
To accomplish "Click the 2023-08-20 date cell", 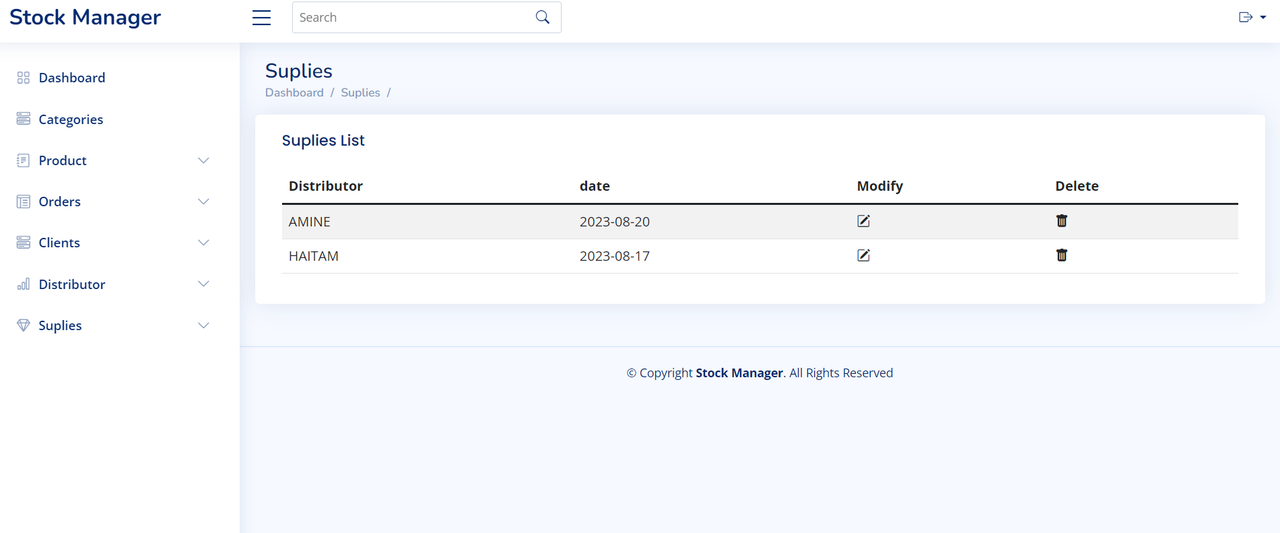I will (615, 222).
